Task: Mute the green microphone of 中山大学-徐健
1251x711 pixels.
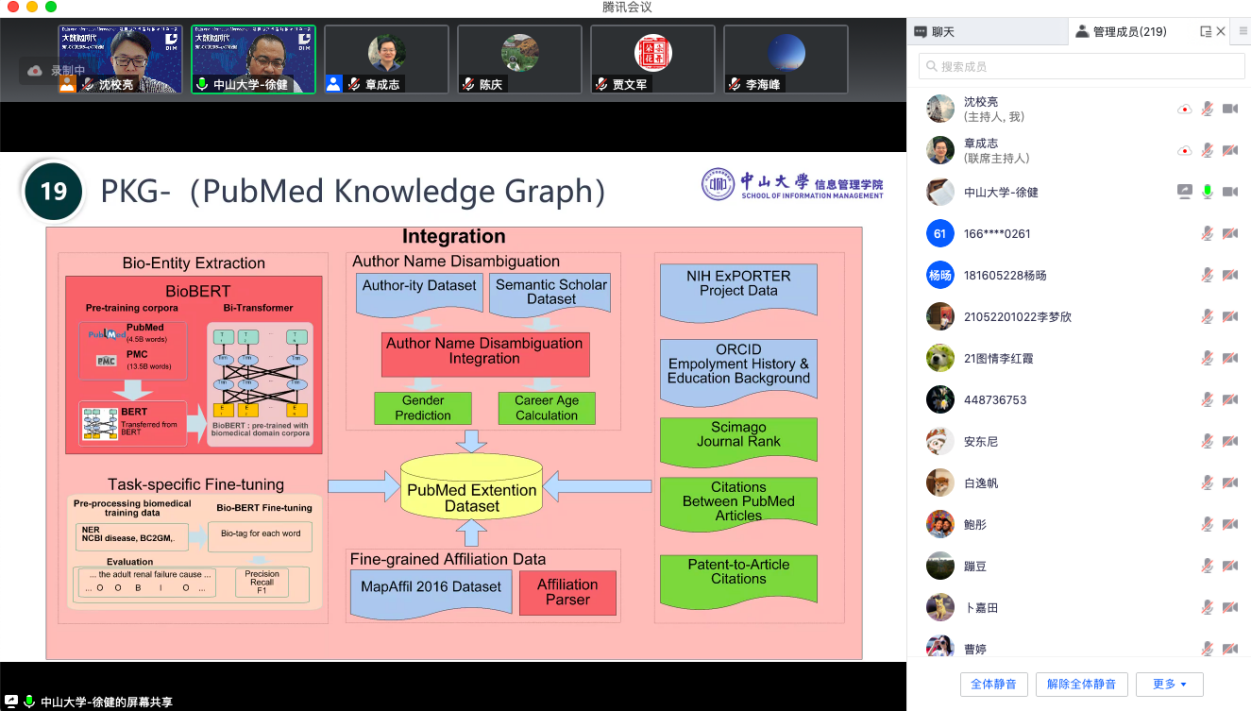Action: pos(1208,192)
